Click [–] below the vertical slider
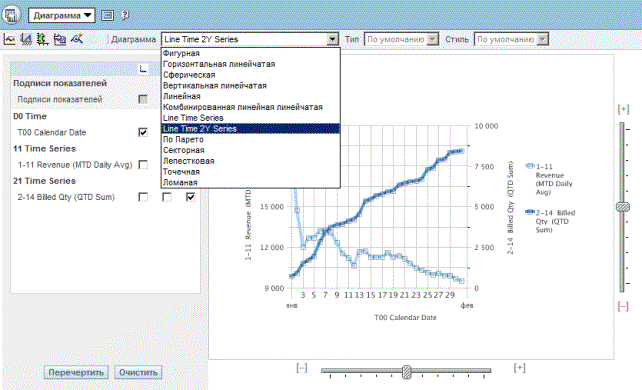The image size is (642, 390). tap(623, 306)
